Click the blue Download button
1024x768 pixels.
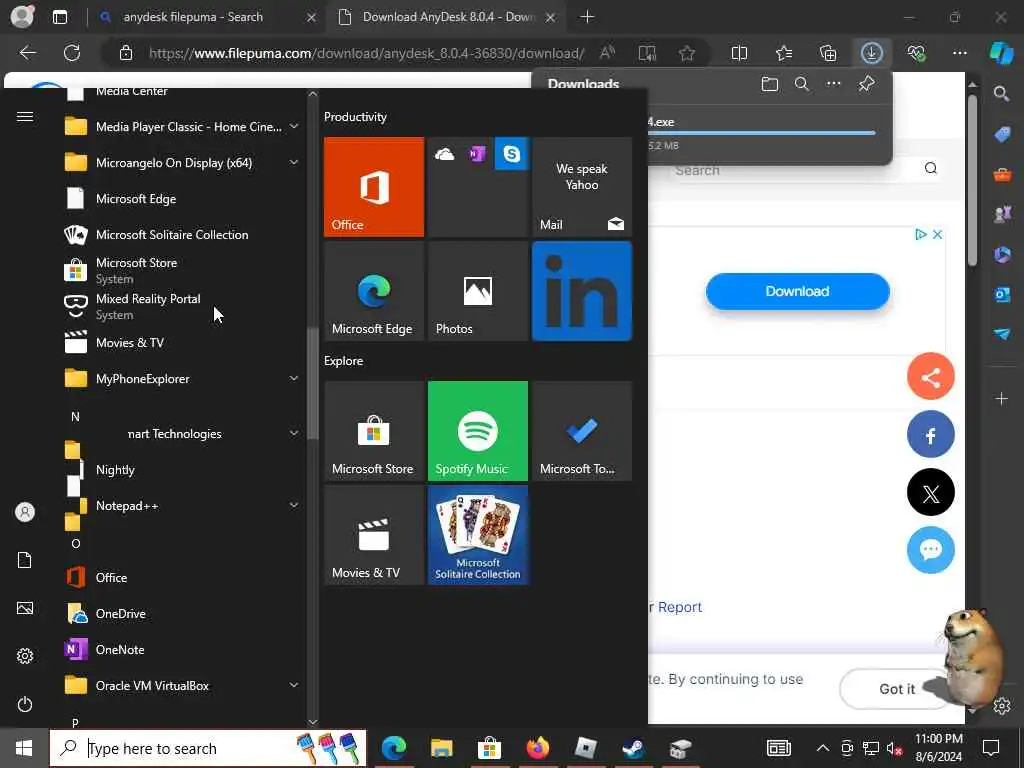[x=797, y=291]
